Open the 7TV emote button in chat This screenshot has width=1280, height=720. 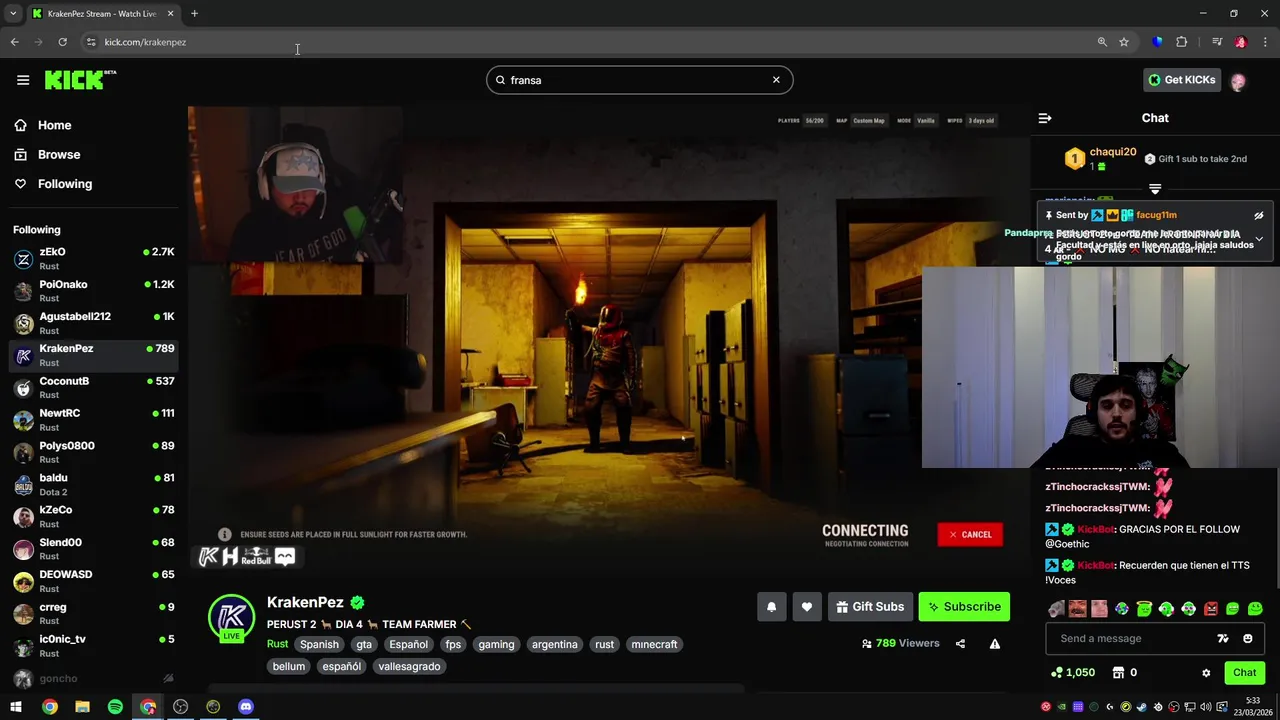[x=1222, y=639]
